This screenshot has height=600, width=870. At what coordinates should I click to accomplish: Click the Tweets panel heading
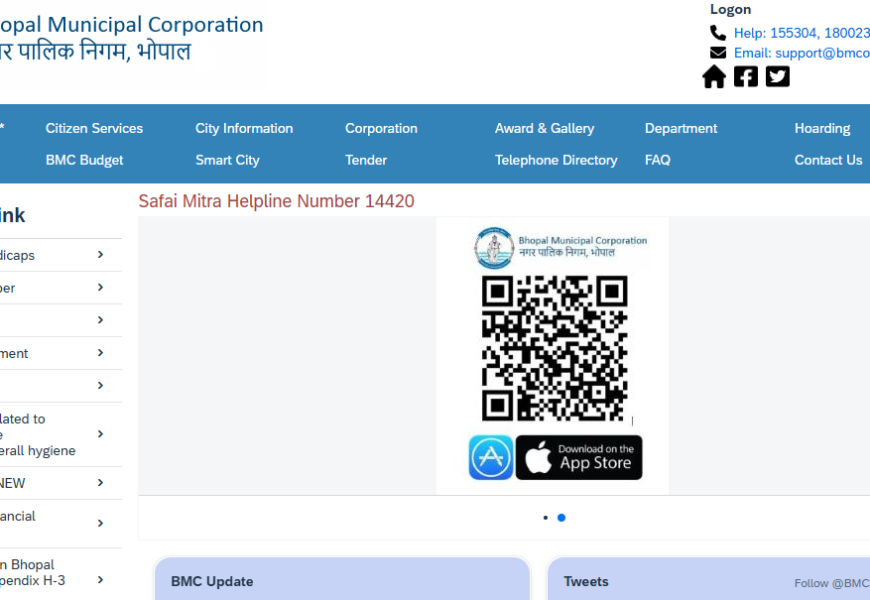tap(586, 582)
